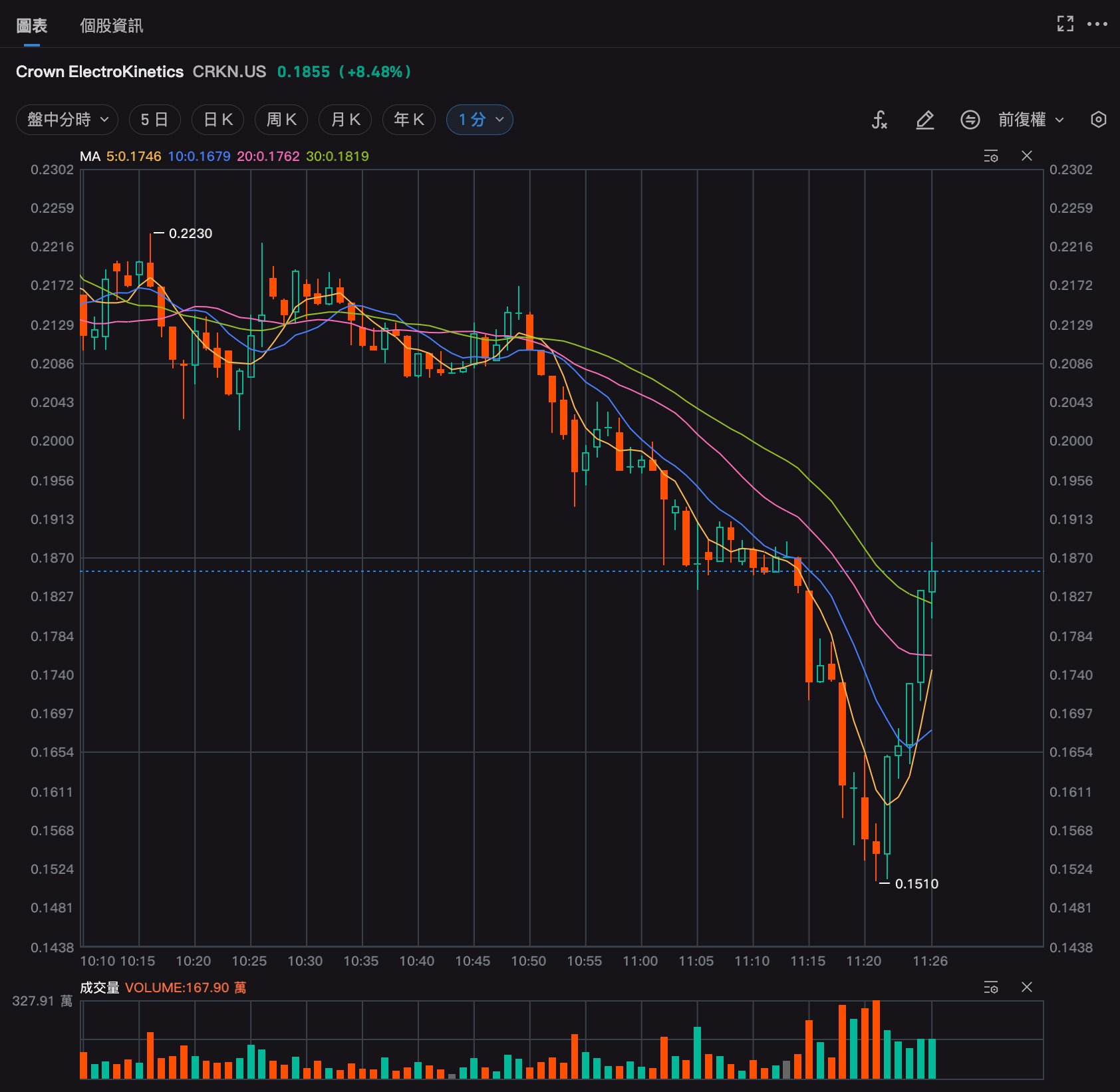The width and height of the screenshot is (1120, 1092).
Task: Open the 前復權 adjustment dropdown
Action: (1032, 120)
